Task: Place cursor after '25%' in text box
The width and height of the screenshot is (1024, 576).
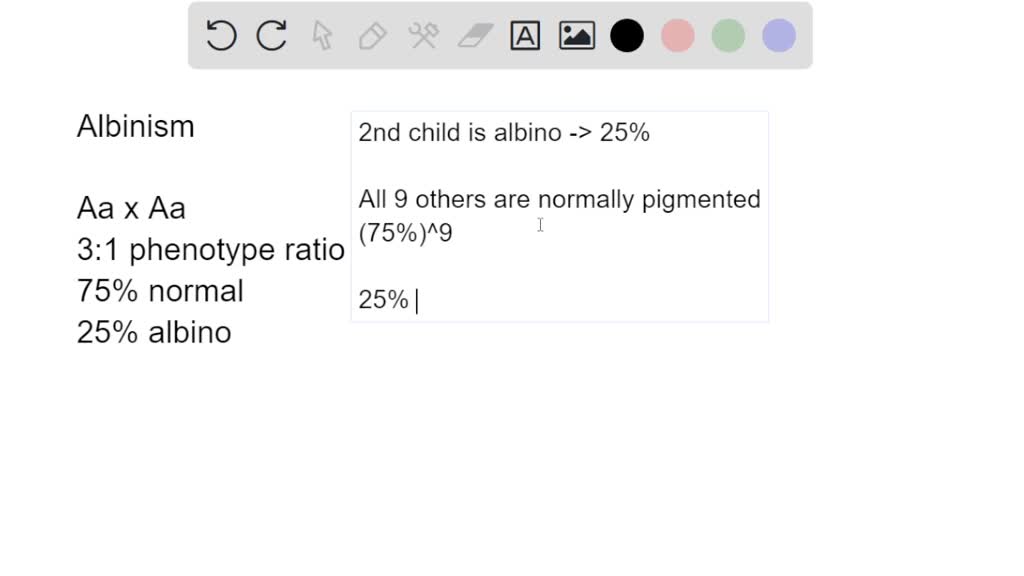Action: (x=417, y=300)
